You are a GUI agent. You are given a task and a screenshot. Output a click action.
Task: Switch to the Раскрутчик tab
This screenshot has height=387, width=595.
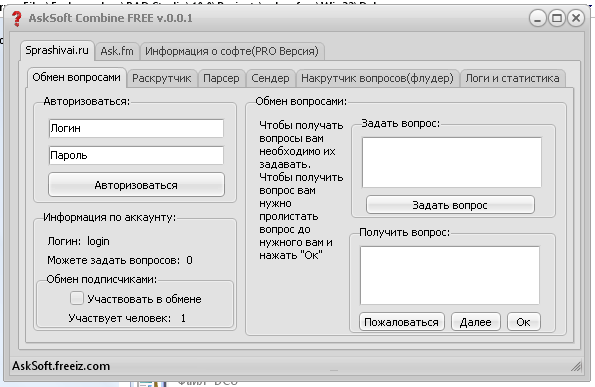(x=162, y=78)
